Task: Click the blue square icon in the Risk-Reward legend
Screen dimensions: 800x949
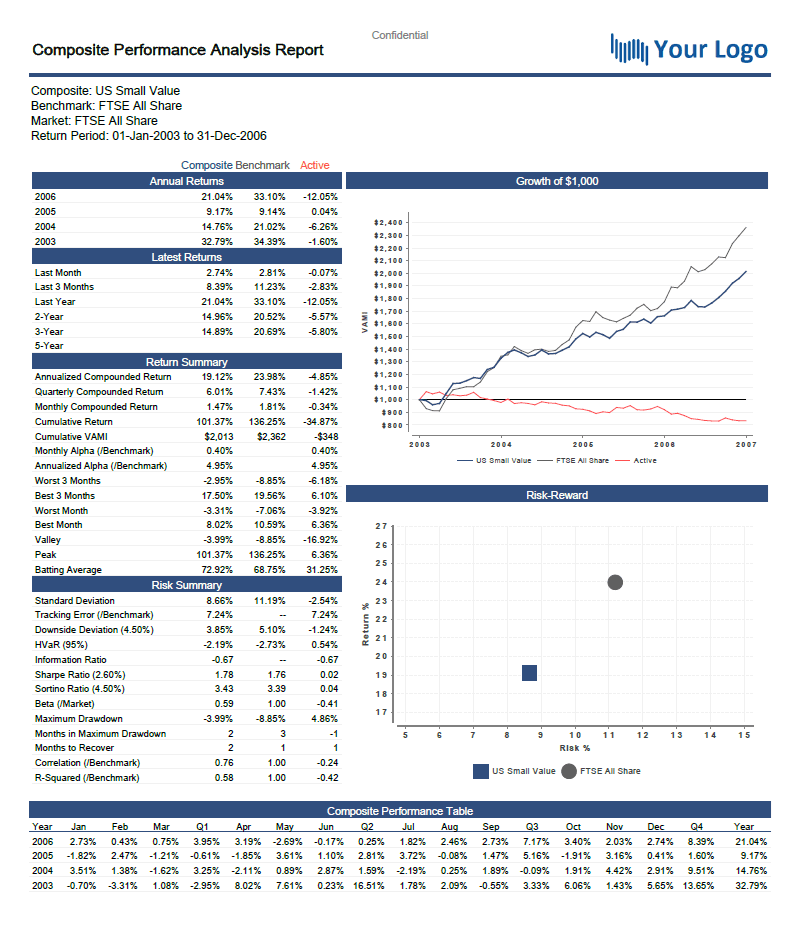Action: (482, 771)
